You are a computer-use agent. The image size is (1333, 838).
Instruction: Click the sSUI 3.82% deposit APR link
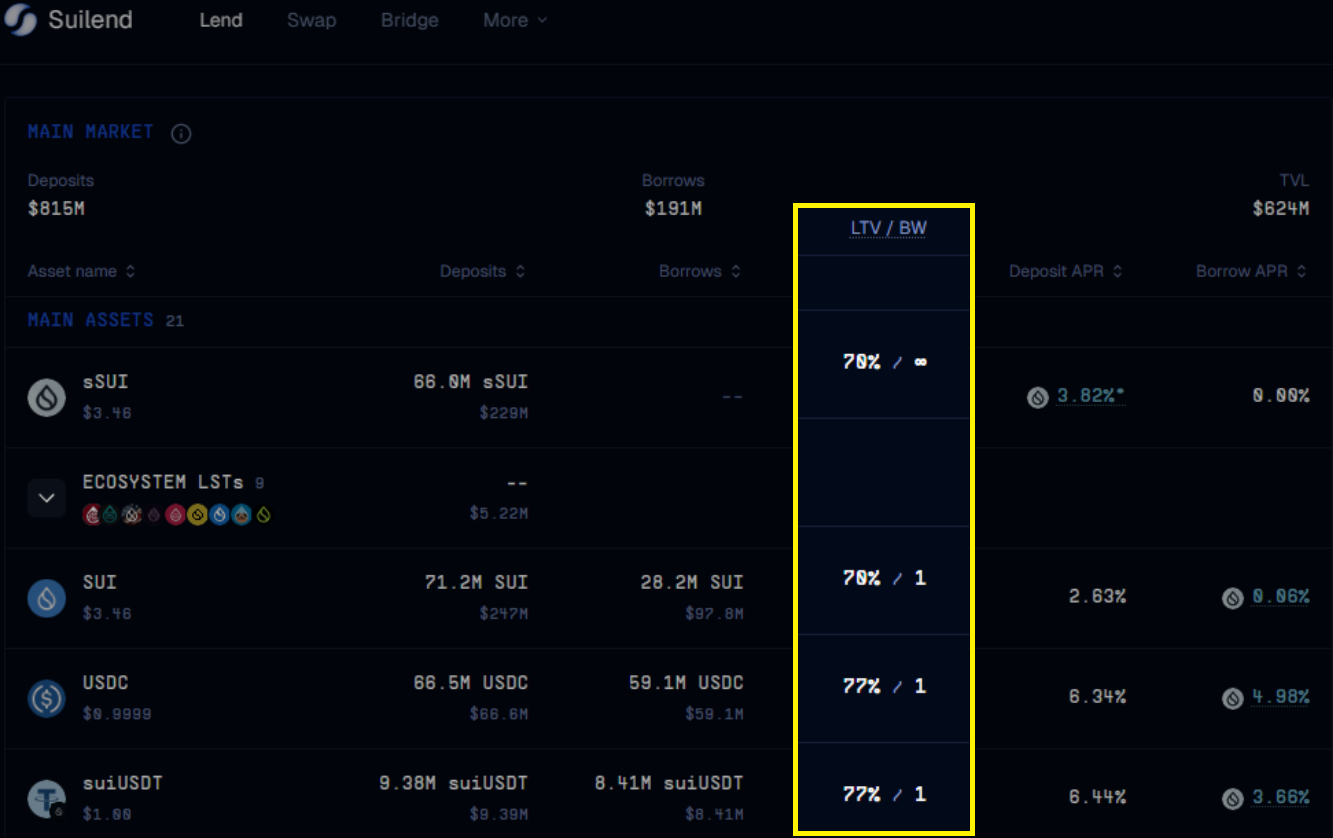(1090, 396)
